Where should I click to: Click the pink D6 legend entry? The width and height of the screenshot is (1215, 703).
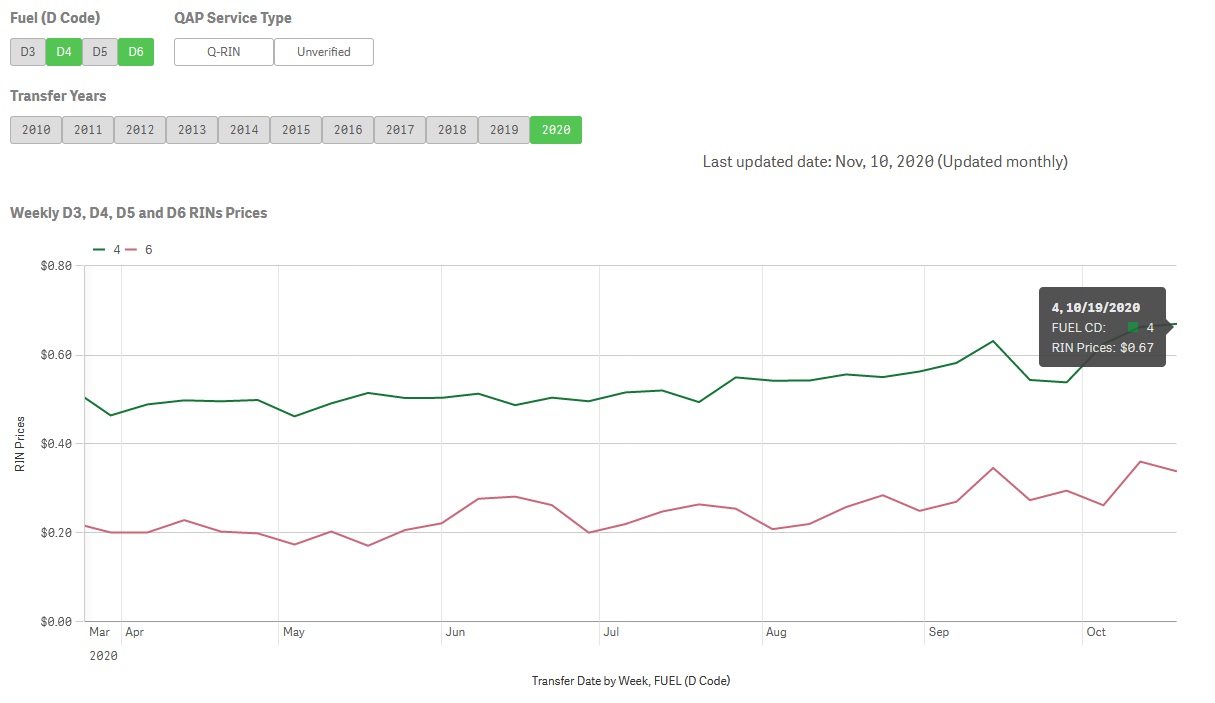140,249
